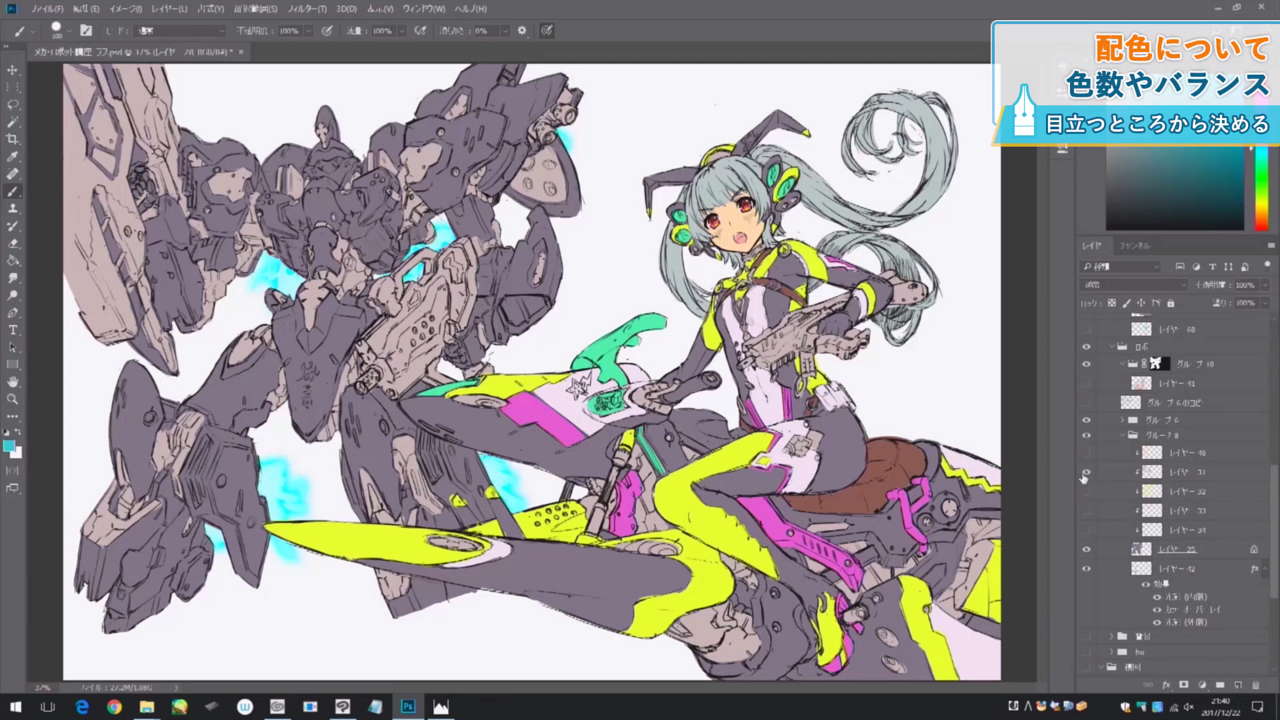Collapse the Group 8 folder
This screenshot has height=720, width=1280.
click(1122, 436)
